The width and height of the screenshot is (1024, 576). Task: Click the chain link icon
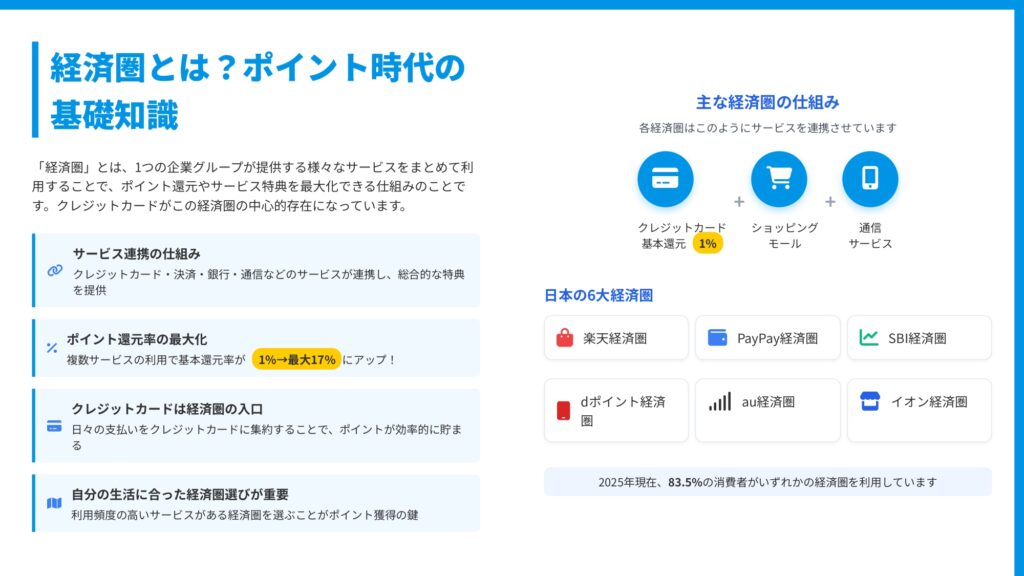point(55,271)
